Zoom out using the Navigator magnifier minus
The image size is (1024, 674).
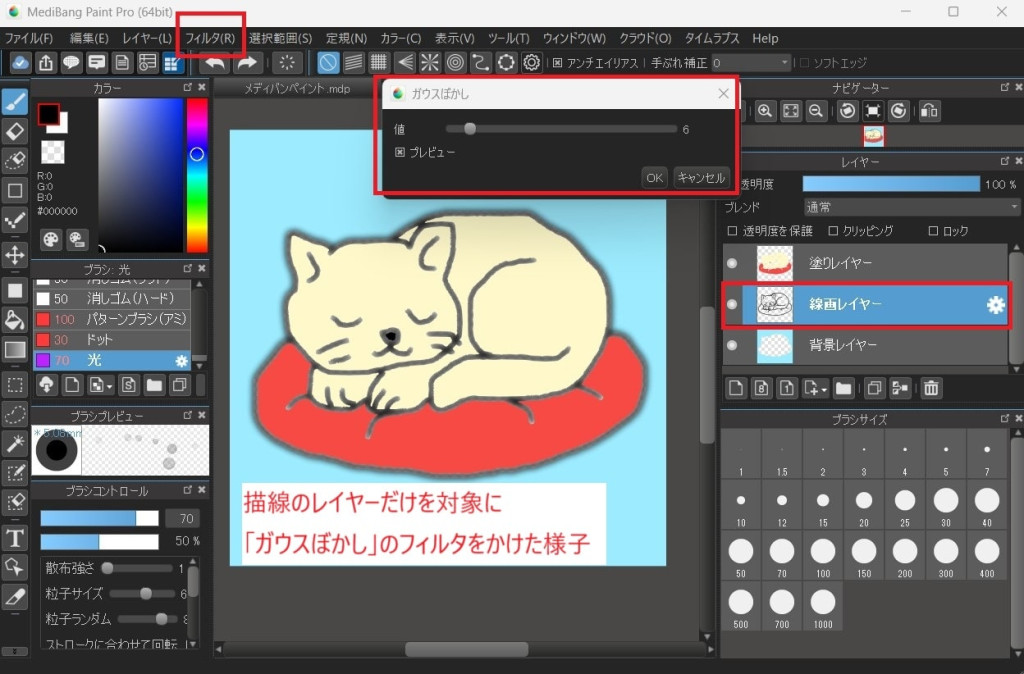(x=816, y=111)
